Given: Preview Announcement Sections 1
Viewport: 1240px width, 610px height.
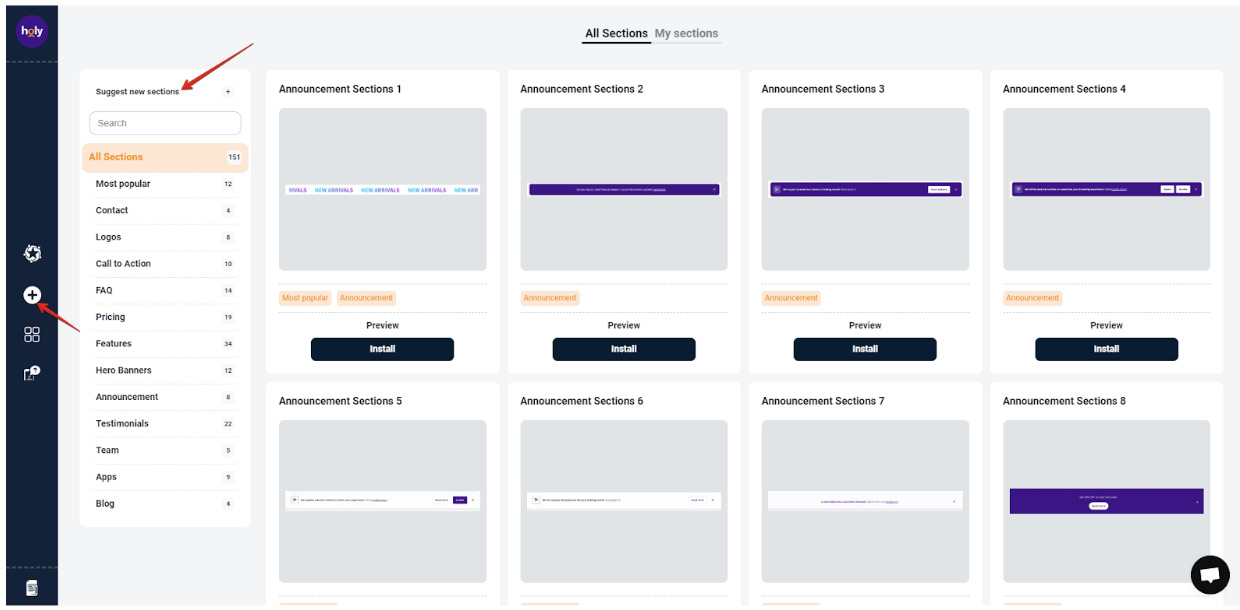Looking at the screenshot, I should pos(382,325).
